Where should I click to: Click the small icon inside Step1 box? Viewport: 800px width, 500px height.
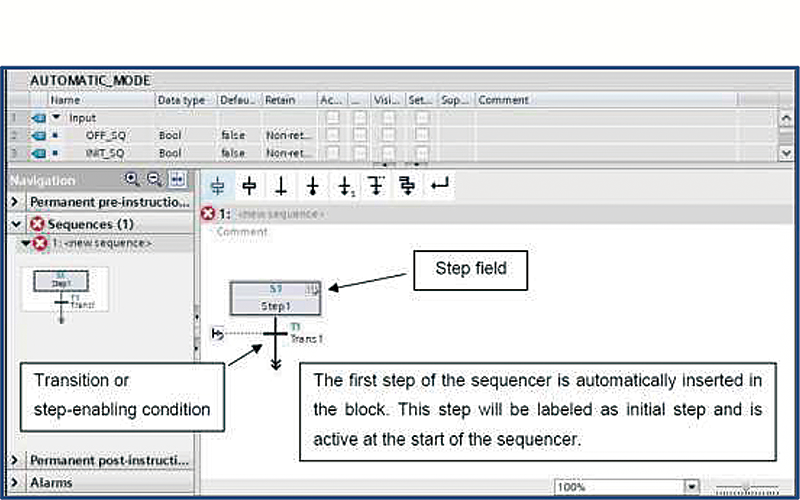point(312,291)
